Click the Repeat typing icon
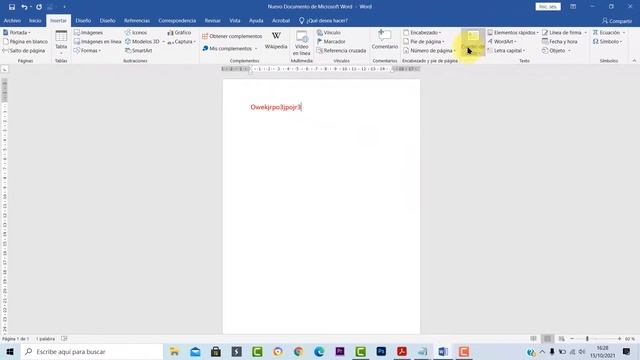 [39, 7]
